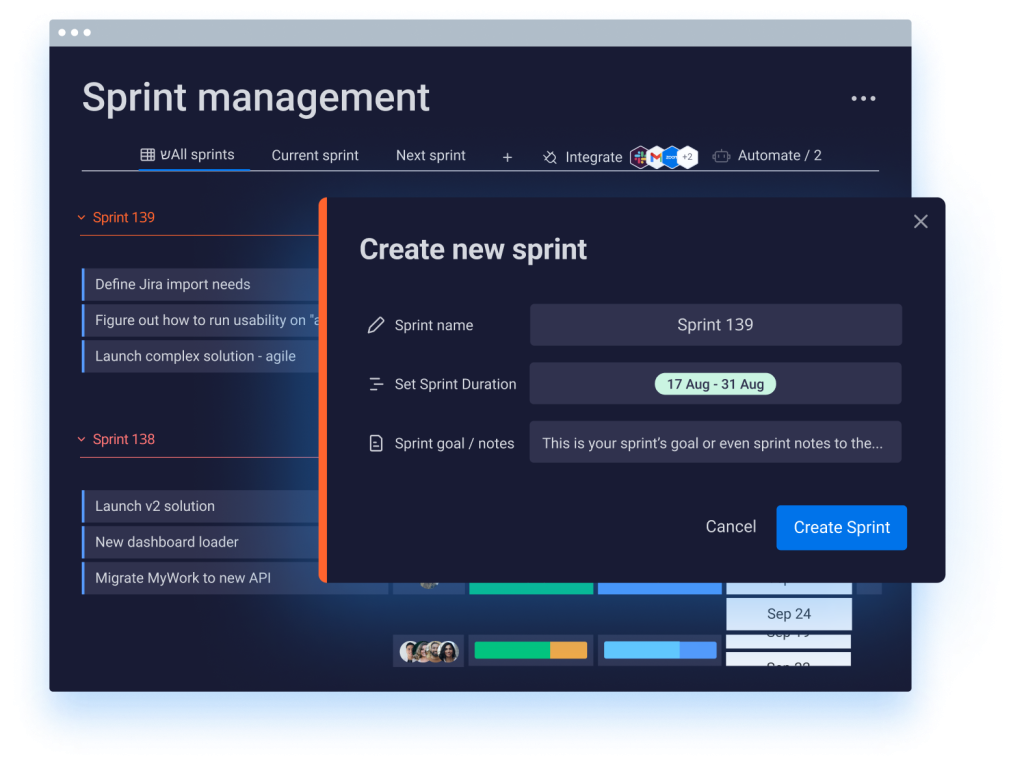Click the Integrate plug icon
The height and width of the screenshot is (769, 1024).
point(550,157)
